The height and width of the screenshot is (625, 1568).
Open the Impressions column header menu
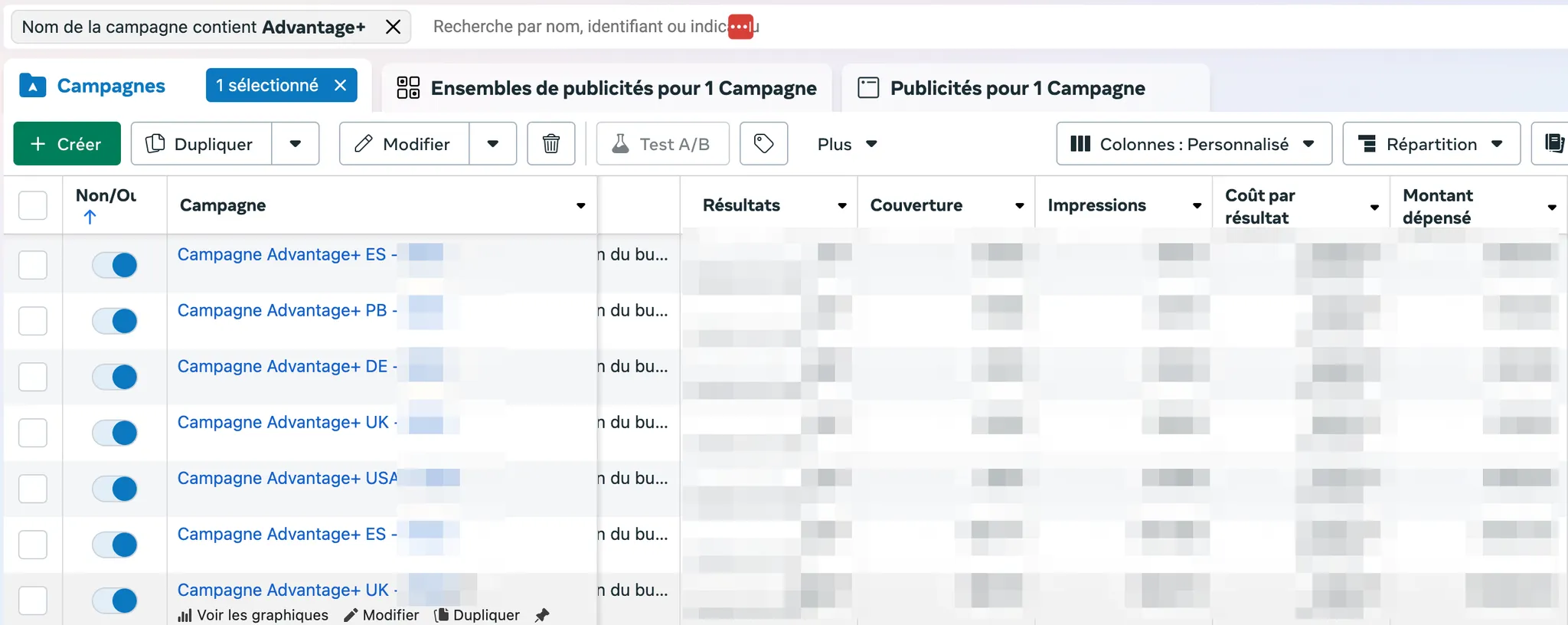pos(1197,205)
